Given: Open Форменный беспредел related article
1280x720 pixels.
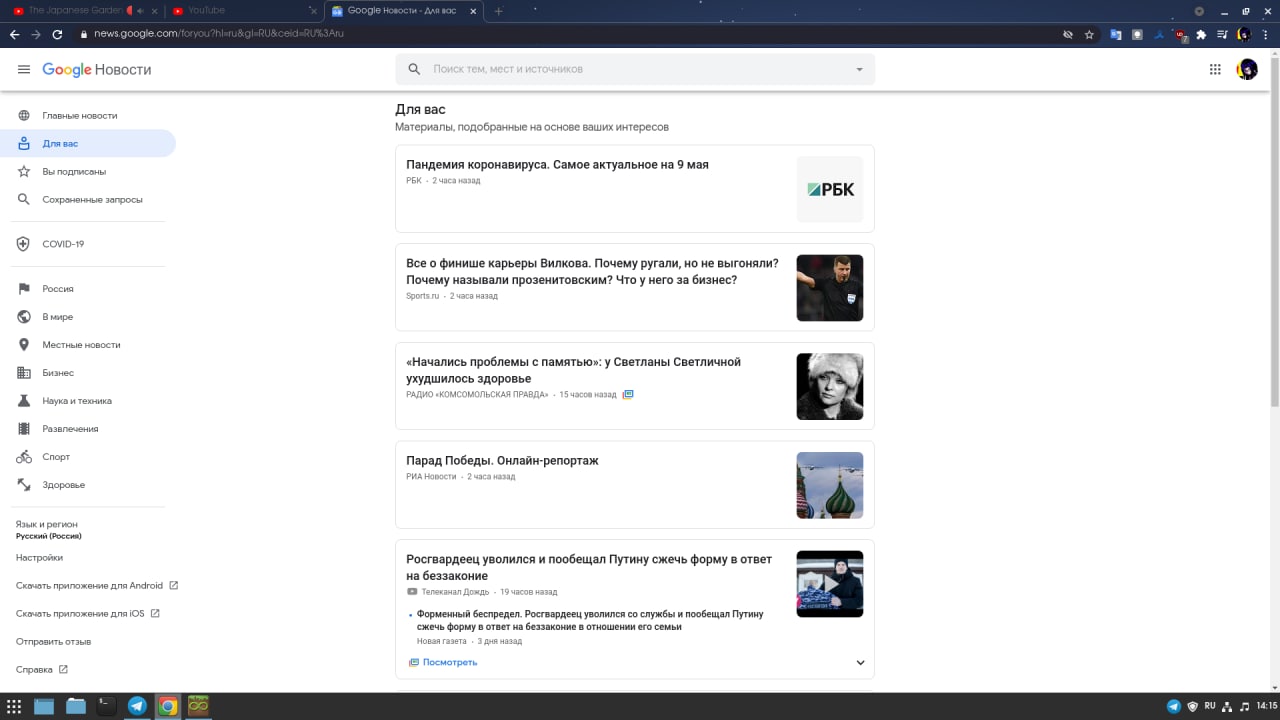Looking at the screenshot, I should [590, 620].
